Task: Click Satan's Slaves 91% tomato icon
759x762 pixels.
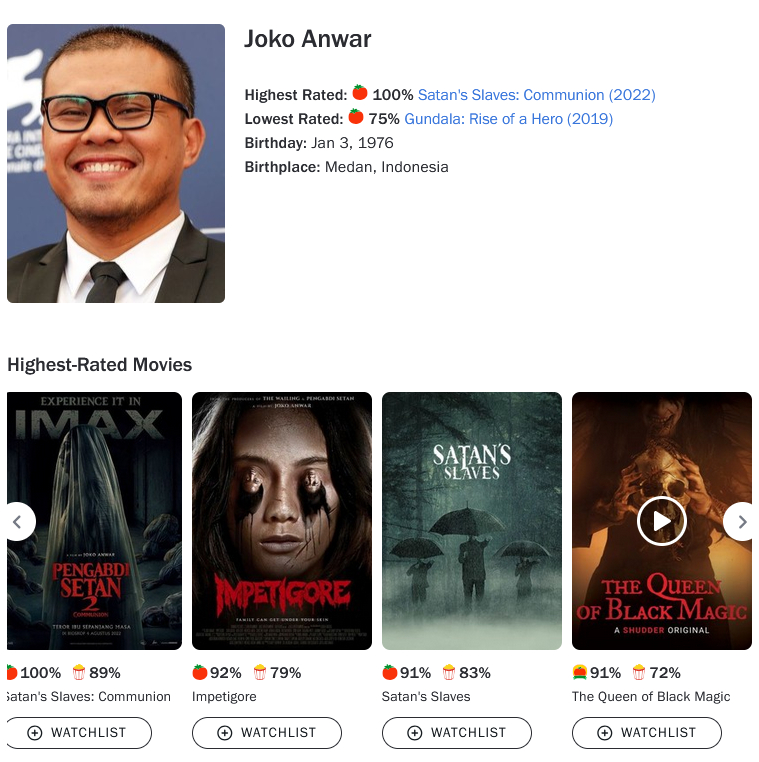Action: tap(390, 672)
